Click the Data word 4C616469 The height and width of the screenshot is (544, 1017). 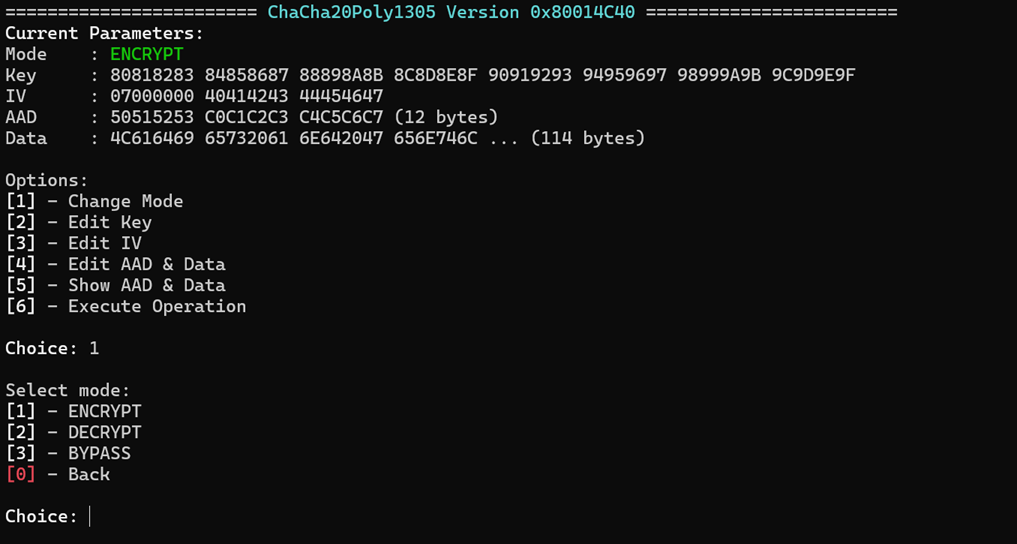[152, 138]
